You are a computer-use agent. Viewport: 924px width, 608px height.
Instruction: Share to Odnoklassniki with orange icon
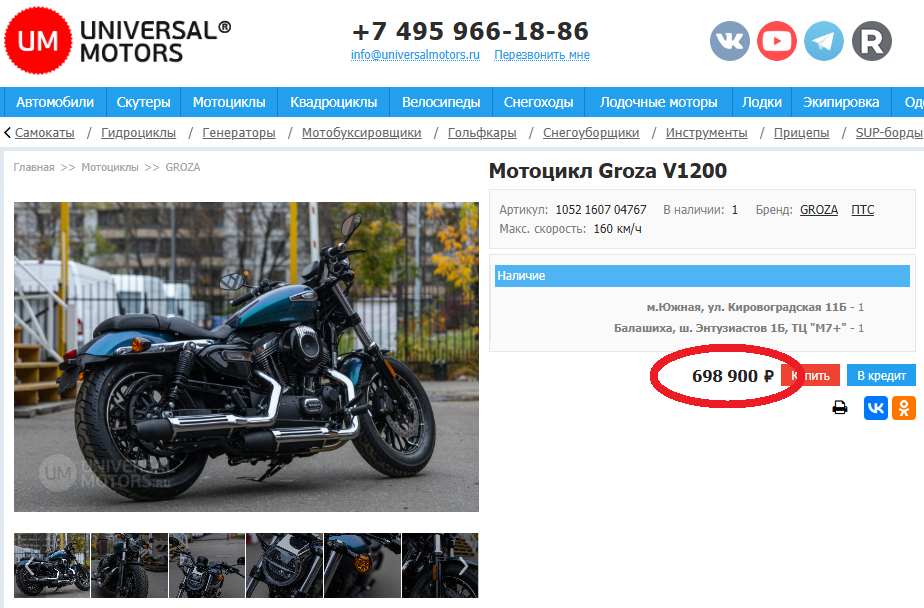pyautogui.click(x=904, y=408)
